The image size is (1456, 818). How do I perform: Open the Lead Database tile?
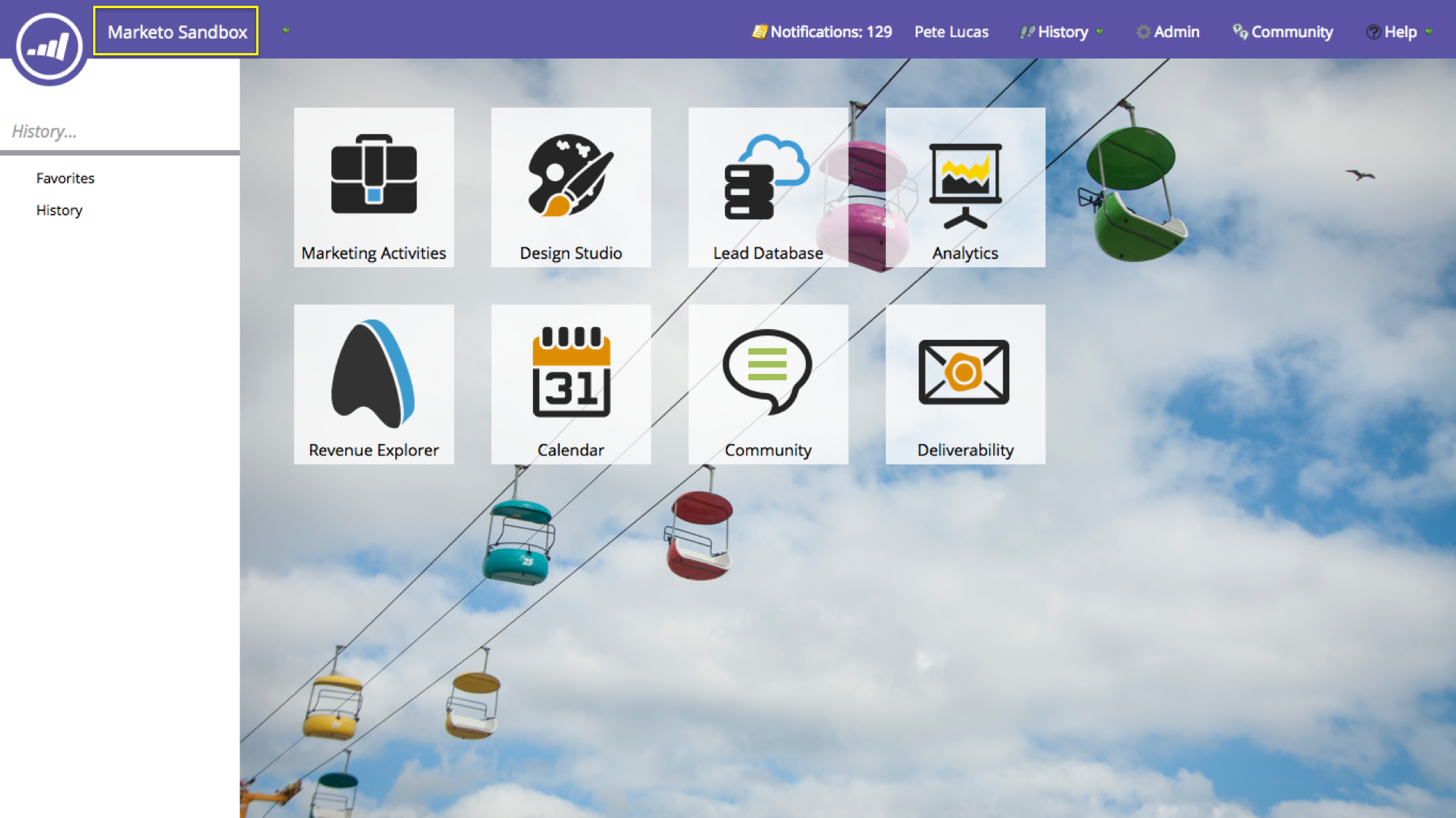click(768, 187)
